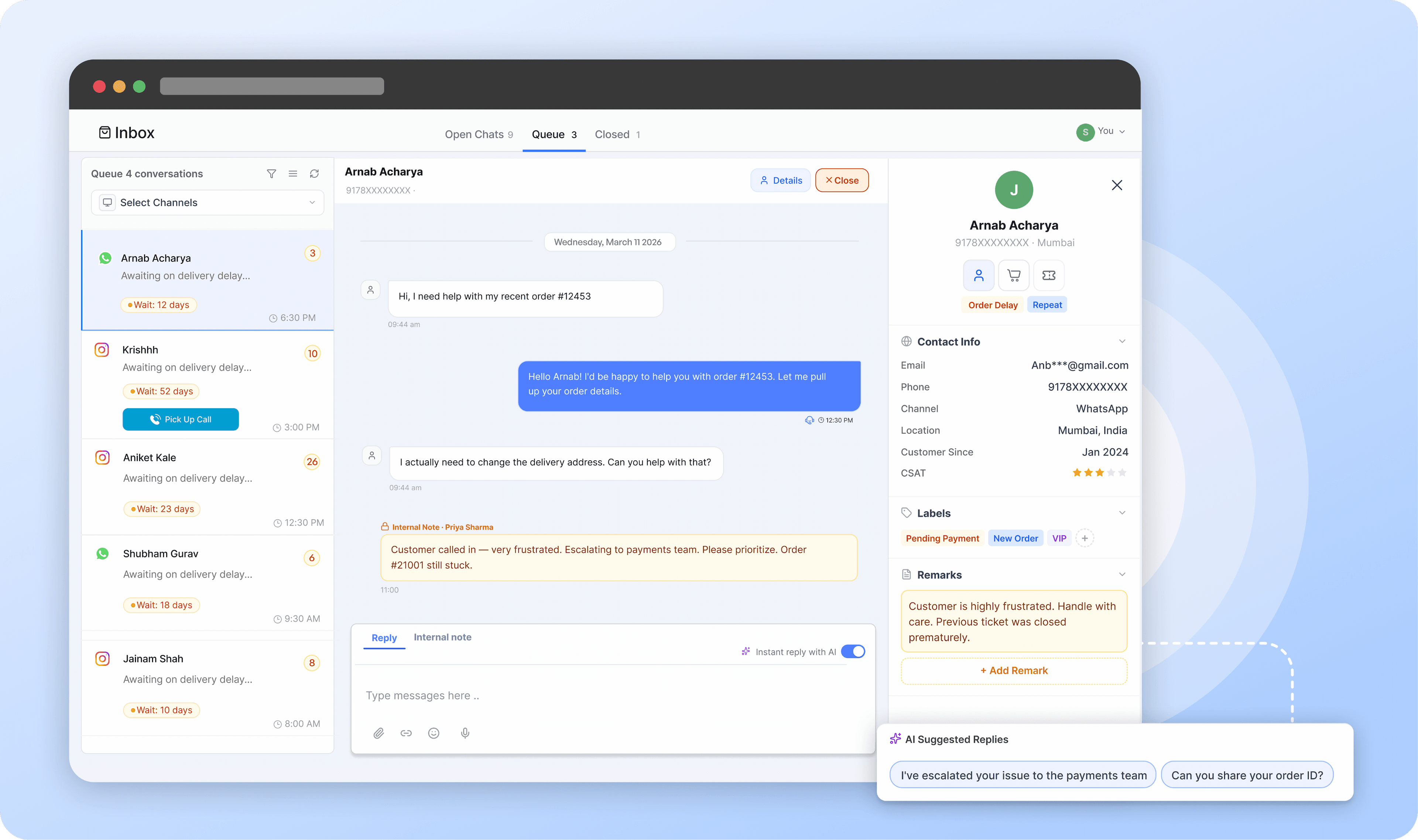Start voice recording with the microphone icon
1418x840 pixels.
465,733
